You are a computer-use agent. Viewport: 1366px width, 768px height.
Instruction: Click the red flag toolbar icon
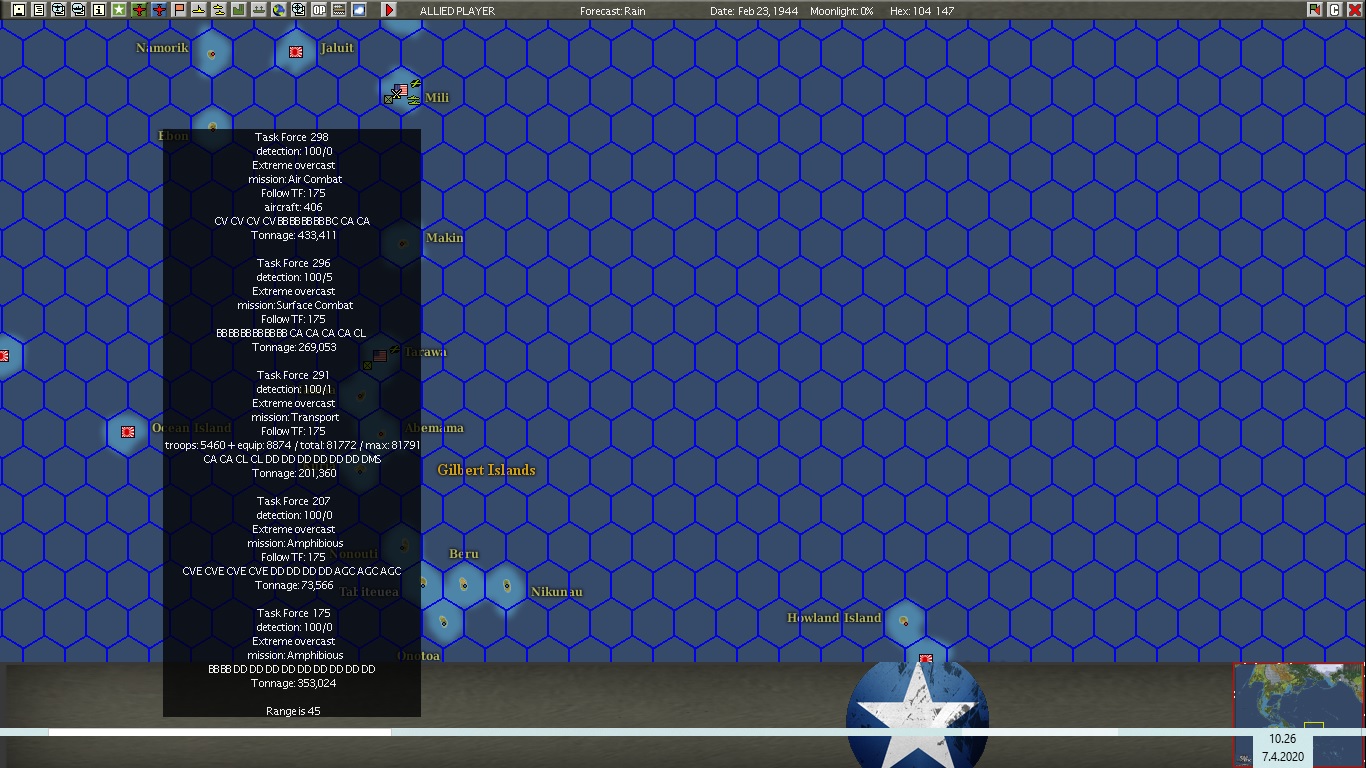[179, 10]
